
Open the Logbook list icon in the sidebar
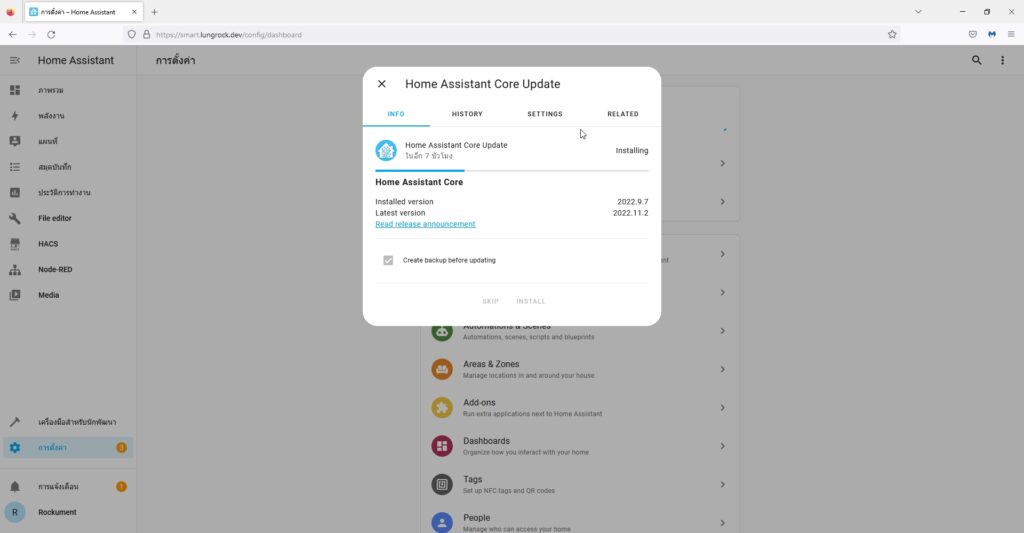click(x=14, y=167)
